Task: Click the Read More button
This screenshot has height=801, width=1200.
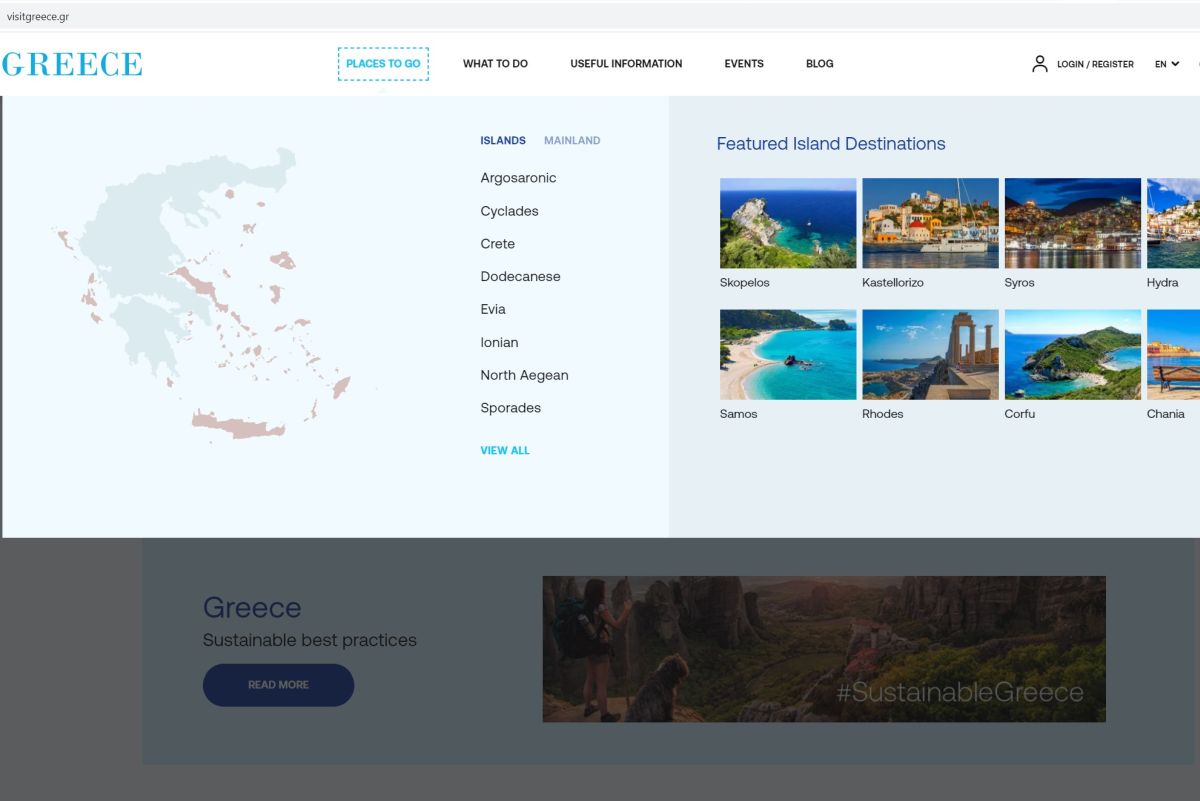Action: coord(278,685)
